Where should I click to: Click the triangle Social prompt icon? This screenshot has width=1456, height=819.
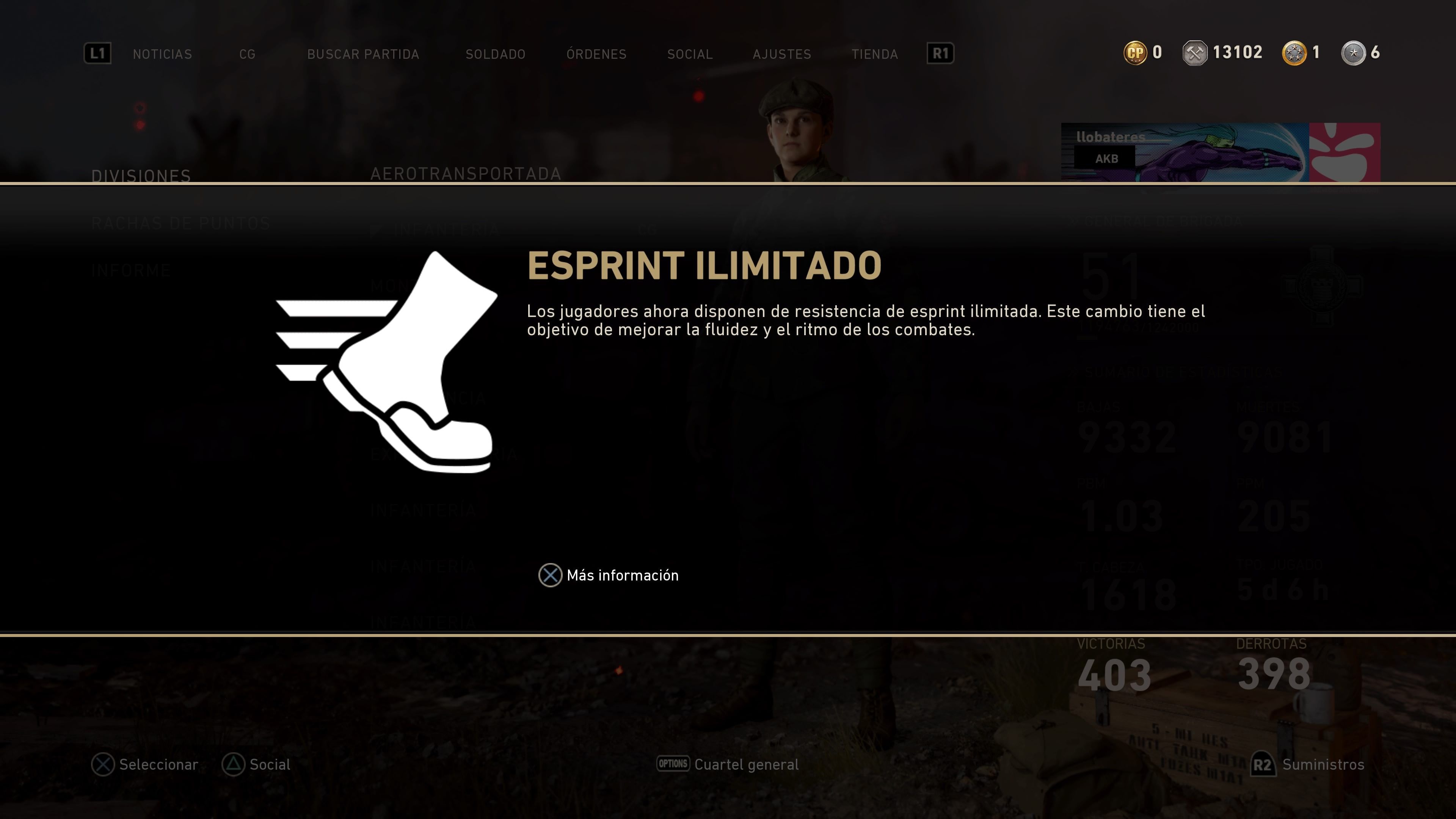pyautogui.click(x=233, y=764)
